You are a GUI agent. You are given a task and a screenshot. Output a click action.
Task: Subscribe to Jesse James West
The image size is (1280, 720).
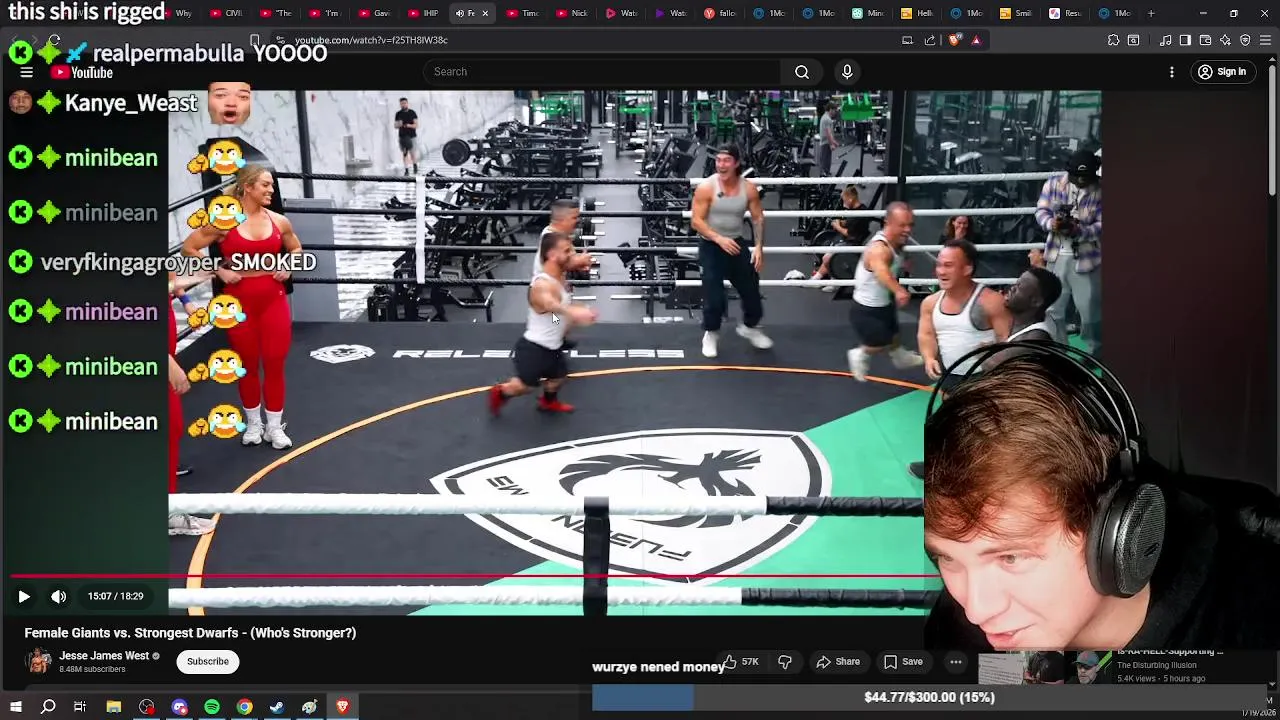click(208, 661)
